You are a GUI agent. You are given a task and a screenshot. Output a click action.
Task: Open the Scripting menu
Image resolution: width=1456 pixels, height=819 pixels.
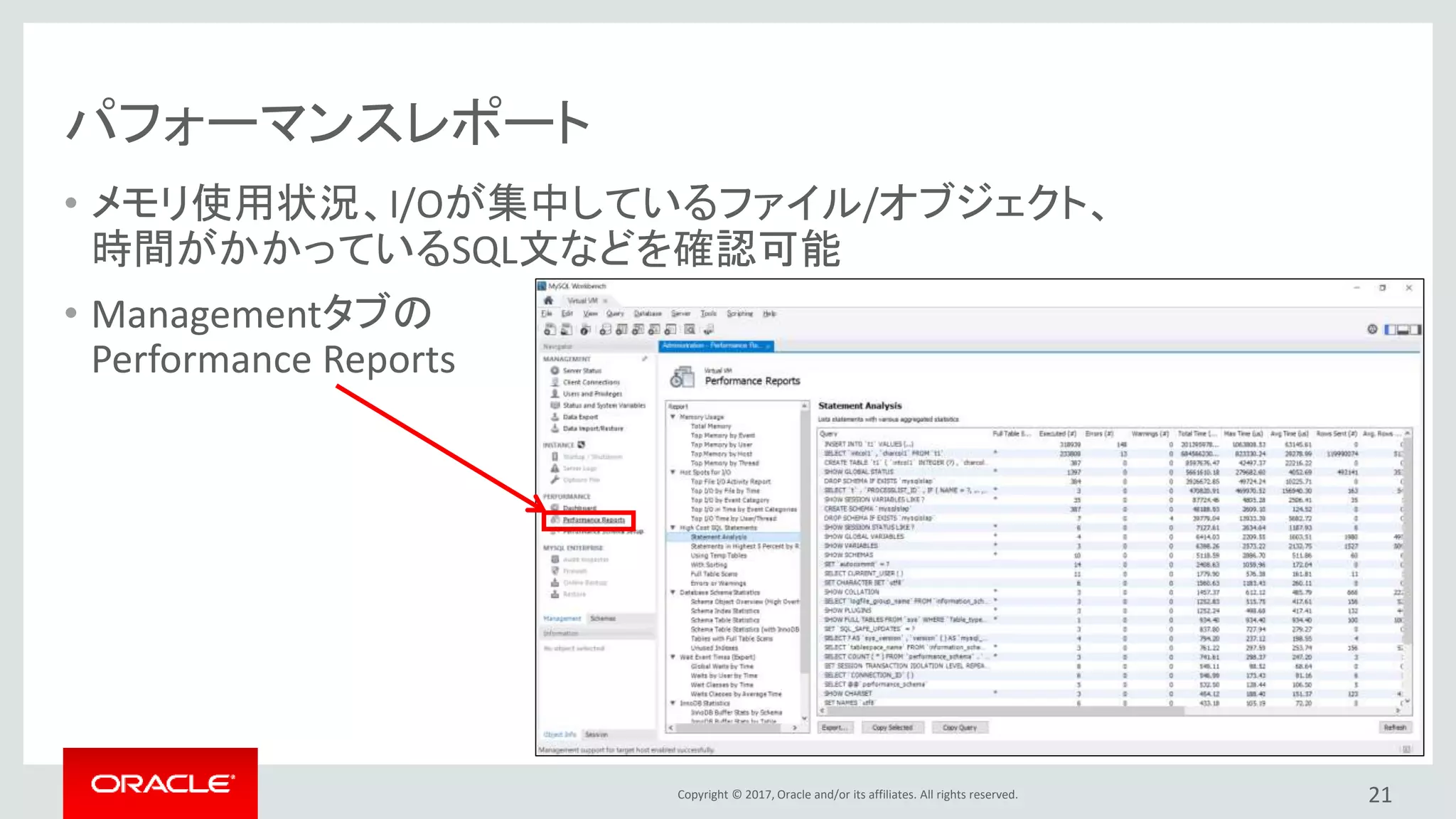(x=739, y=314)
